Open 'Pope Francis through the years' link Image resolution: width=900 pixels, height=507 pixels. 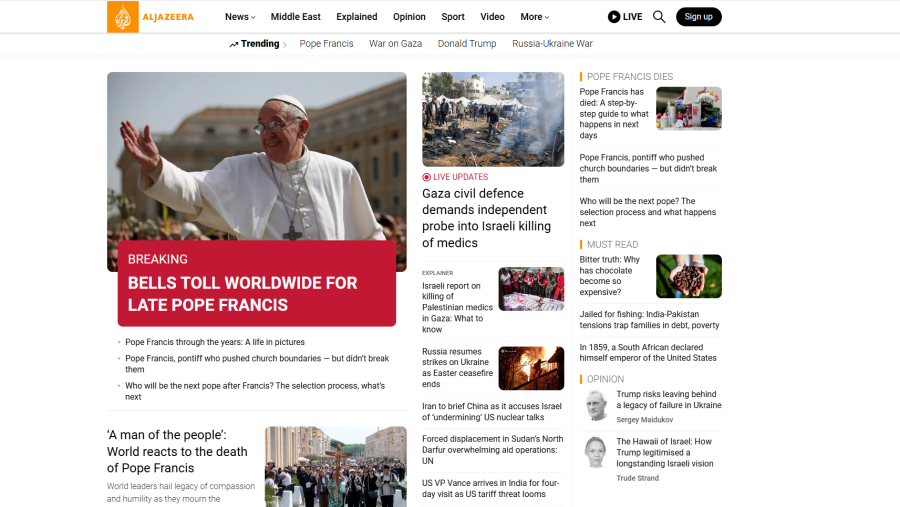pos(215,342)
